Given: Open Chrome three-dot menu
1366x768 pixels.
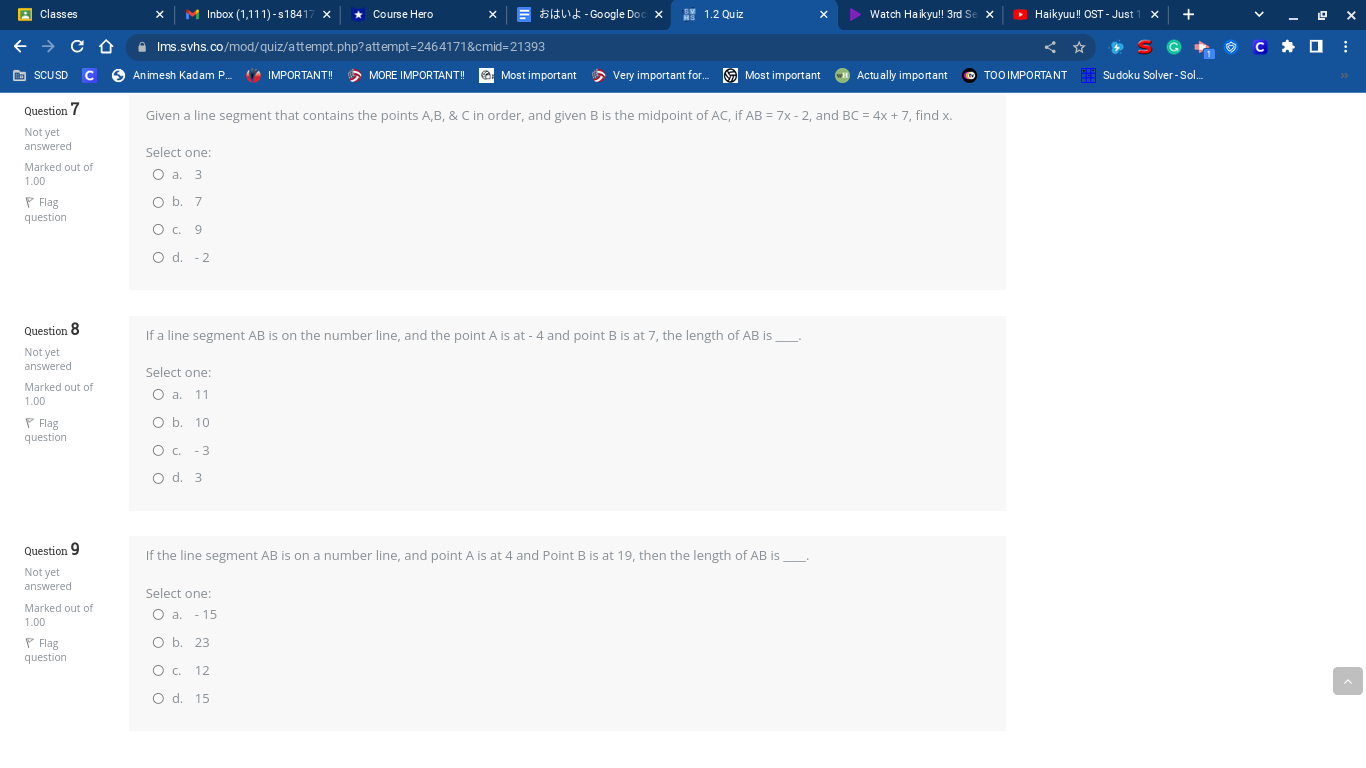Looking at the screenshot, I should (1346, 47).
